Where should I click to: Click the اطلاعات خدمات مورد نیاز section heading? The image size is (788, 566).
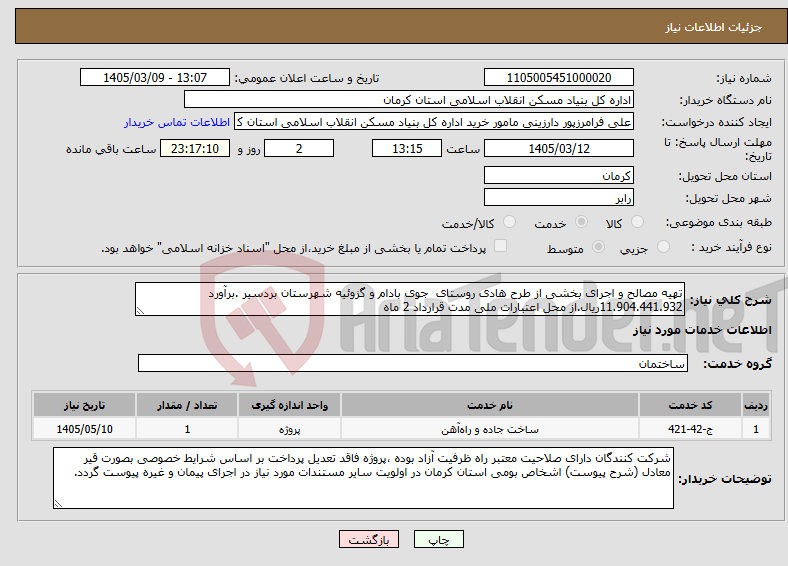[702, 330]
